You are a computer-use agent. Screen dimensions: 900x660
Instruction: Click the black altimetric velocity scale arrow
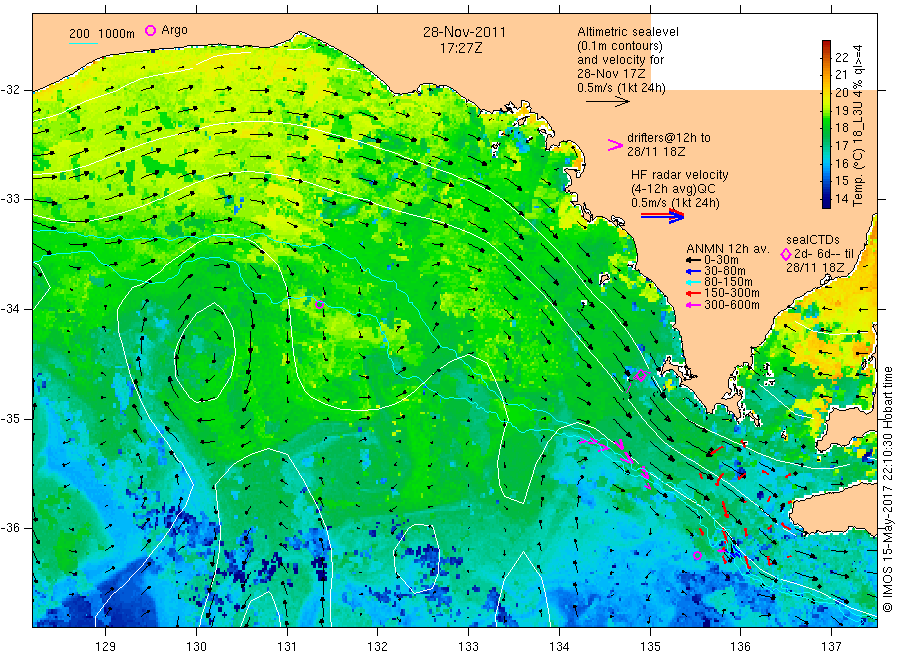pos(607,102)
